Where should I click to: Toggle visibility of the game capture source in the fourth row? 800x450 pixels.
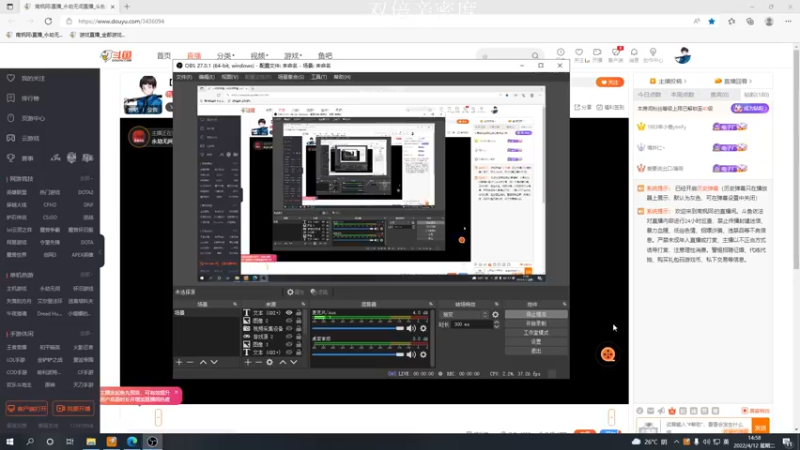289,337
